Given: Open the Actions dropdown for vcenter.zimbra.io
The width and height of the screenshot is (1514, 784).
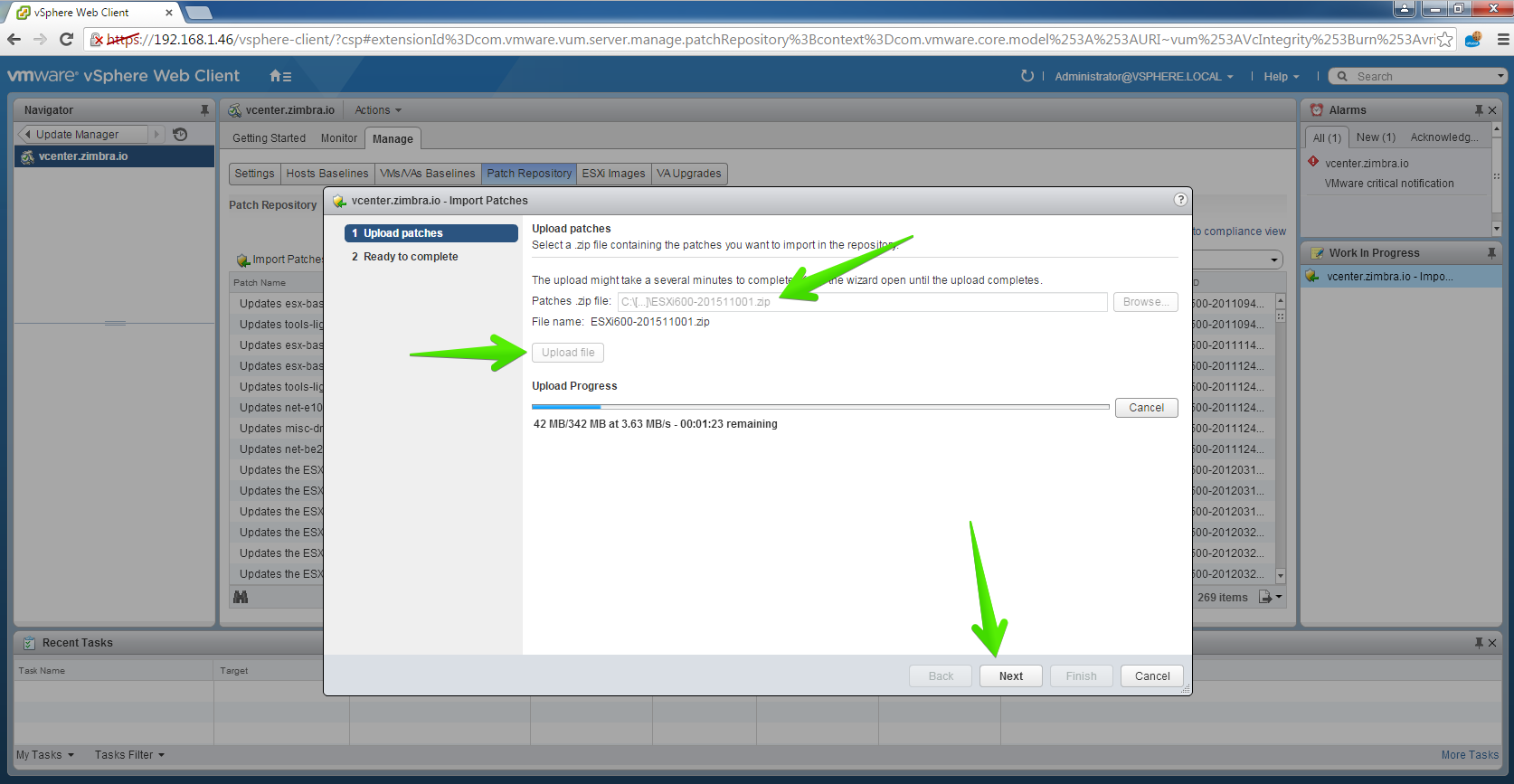Looking at the screenshot, I should pos(378,110).
